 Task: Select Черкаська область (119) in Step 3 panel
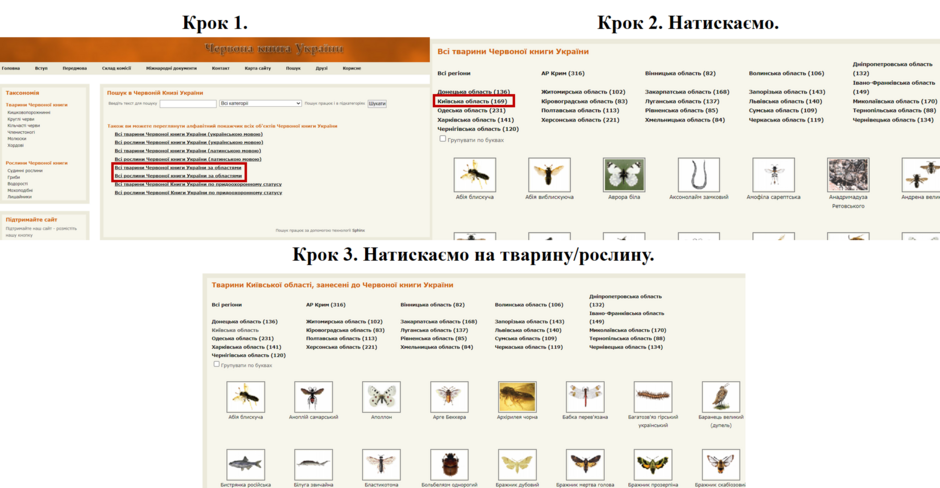point(529,347)
